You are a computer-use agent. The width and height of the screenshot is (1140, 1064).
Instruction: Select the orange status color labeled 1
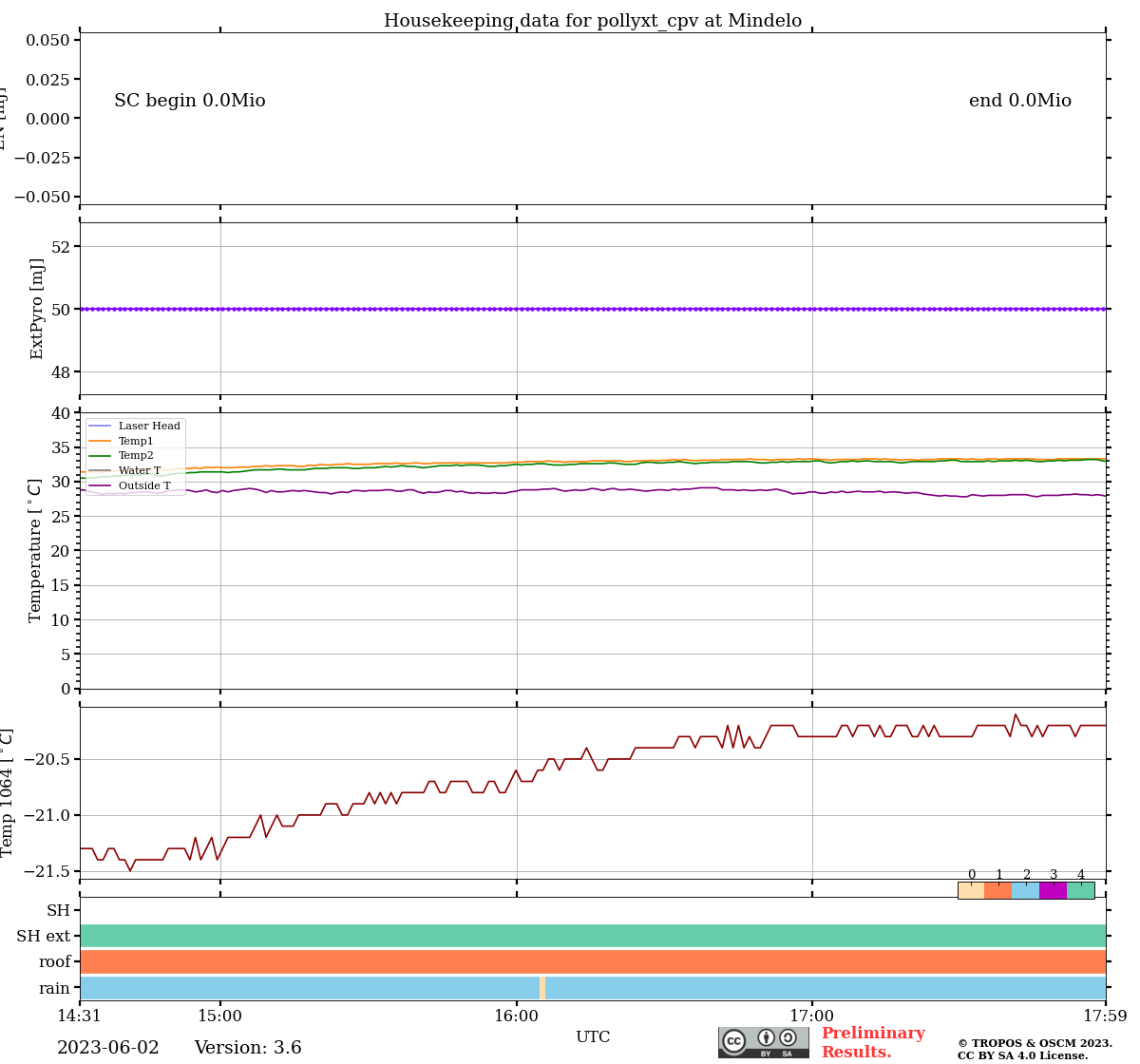pos(998,891)
